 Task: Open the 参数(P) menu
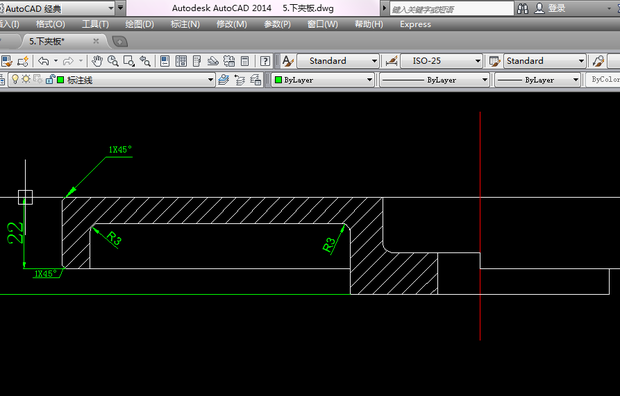click(277, 24)
